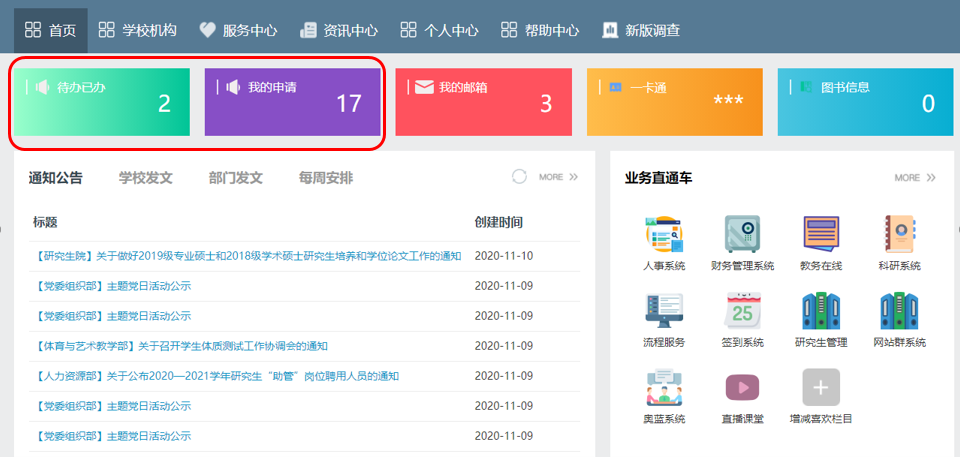Switch to the 每周安排 tab
960x457 pixels.
[x=326, y=178]
